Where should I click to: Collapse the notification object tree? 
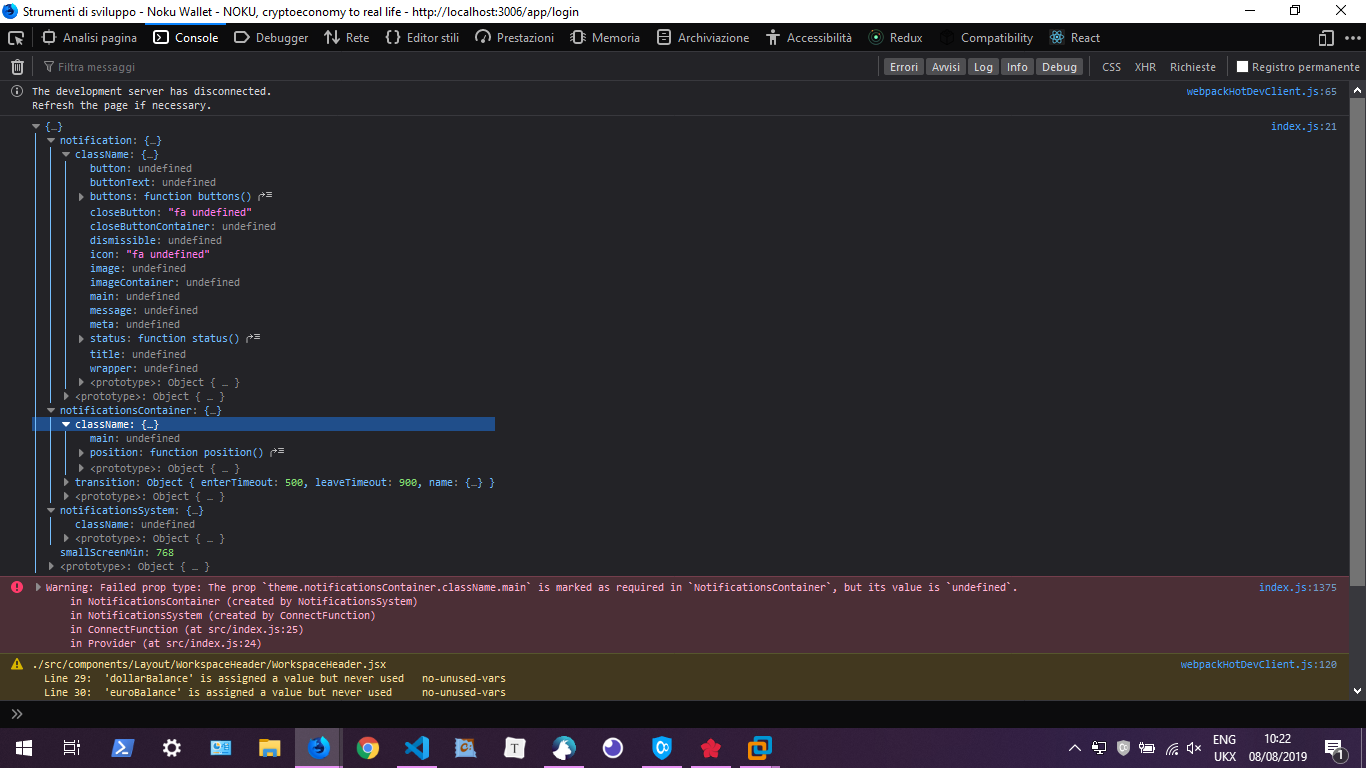tap(51, 140)
